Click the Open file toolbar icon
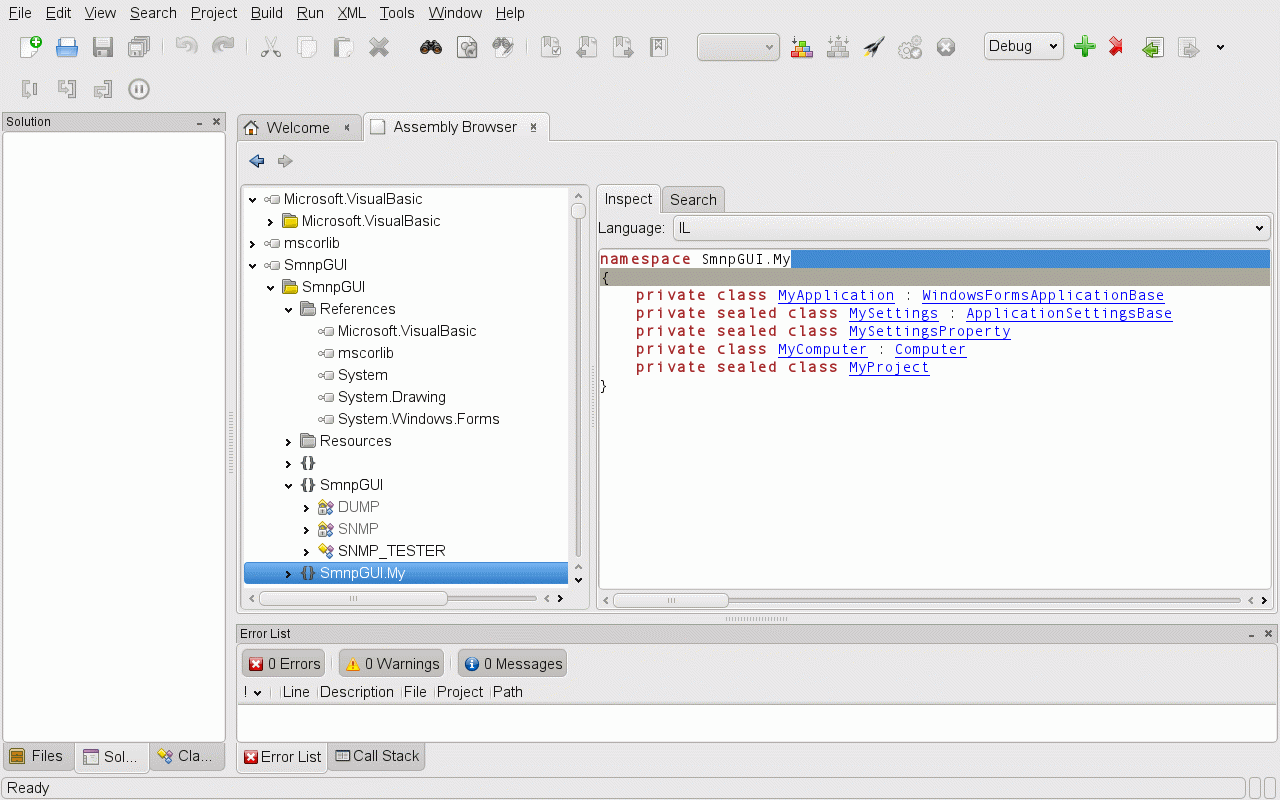 pyautogui.click(x=67, y=47)
